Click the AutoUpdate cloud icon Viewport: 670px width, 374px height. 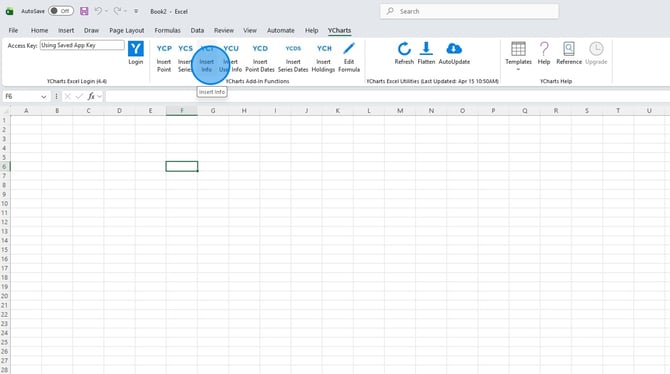point(454,48)
